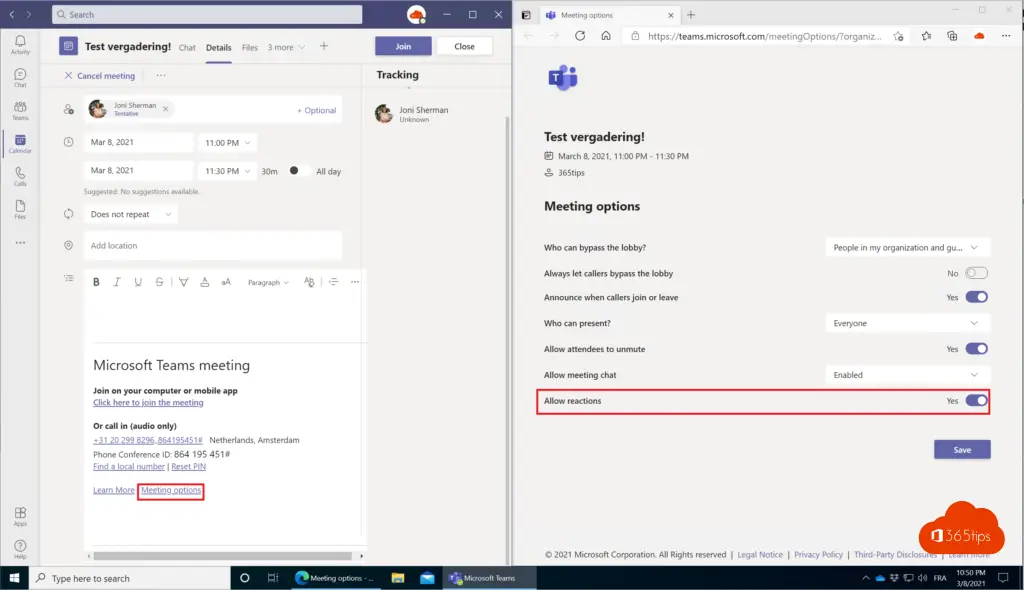Image resolution: width=1024 pixels, height=590 pixels.
Task: Open Apps store in Teams sidebar
Action: click(20, 516)
